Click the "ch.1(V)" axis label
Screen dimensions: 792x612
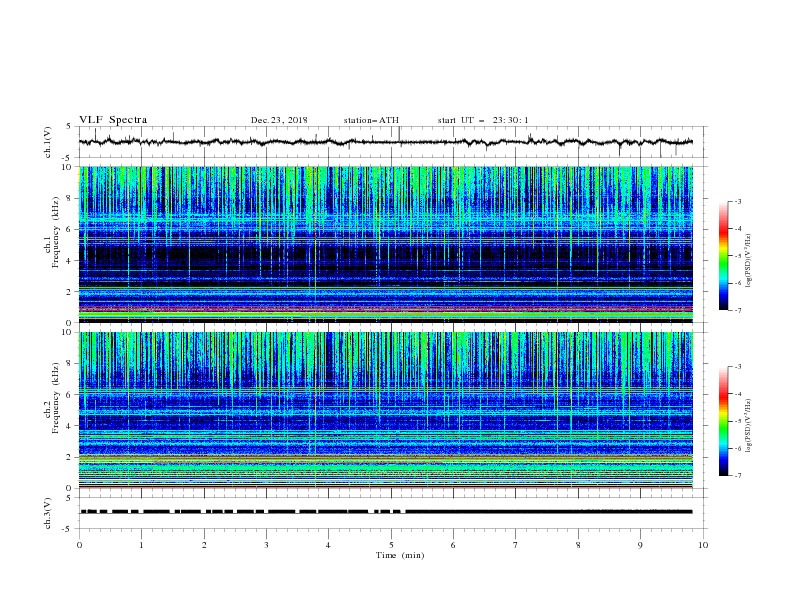(48, 142)
